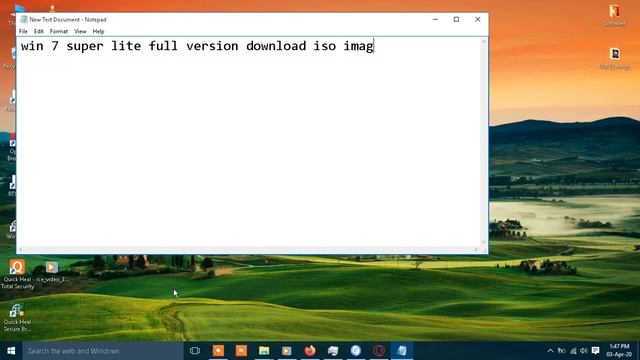Open the Windows Start menu
The width and height of the screenshot is (640, 360).
tap(11, 351)
